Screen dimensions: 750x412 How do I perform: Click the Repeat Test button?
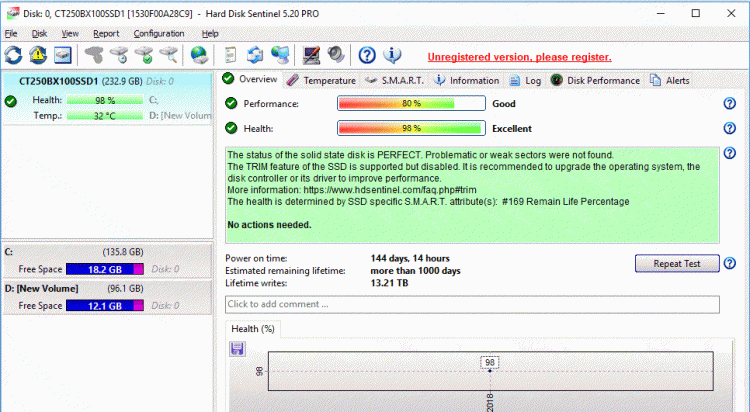point(677,264)
